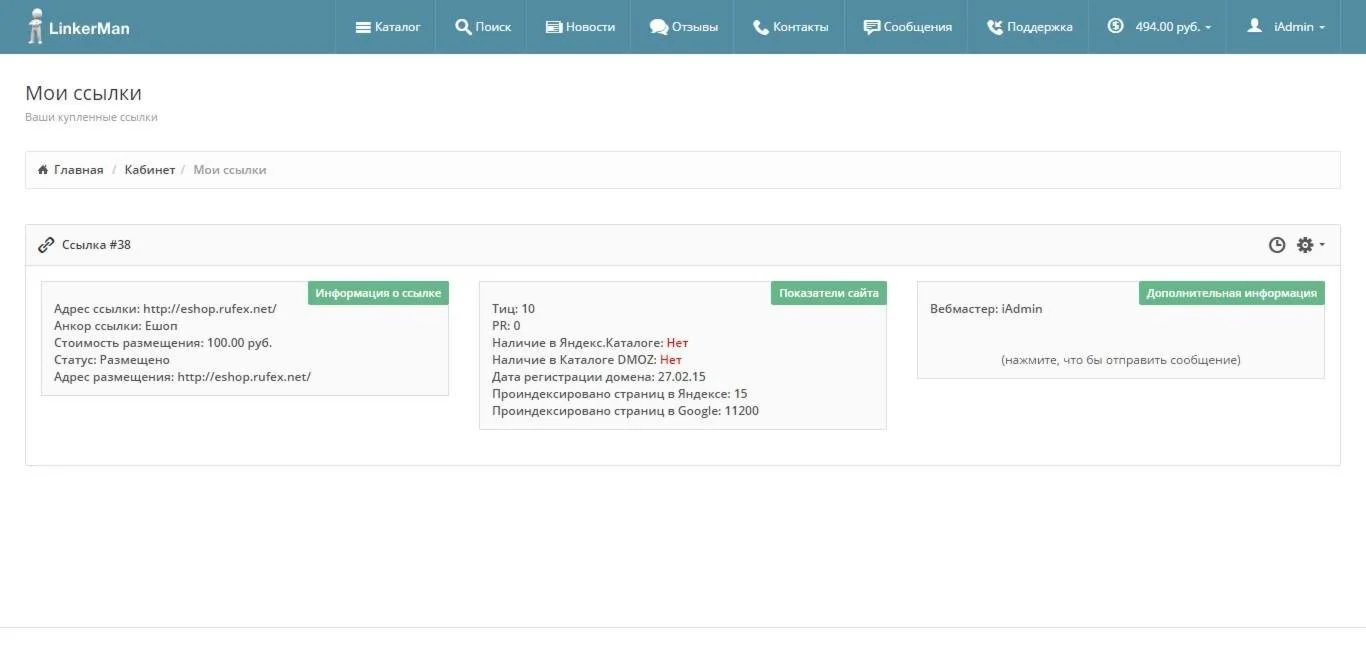Click the Поиск magnifier icon
Viewport: 1366px width, 667px height.
pos(463,27)
